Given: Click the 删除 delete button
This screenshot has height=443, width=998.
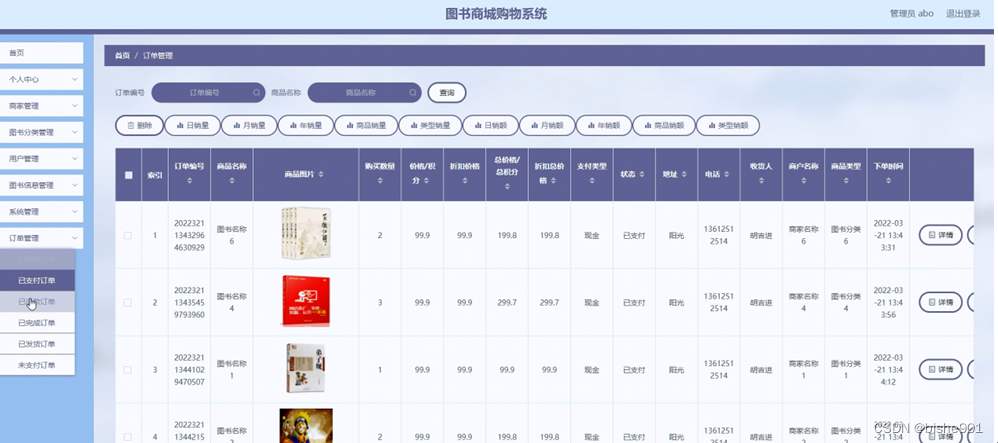Looking at the screenshot, I should point(139,125).
